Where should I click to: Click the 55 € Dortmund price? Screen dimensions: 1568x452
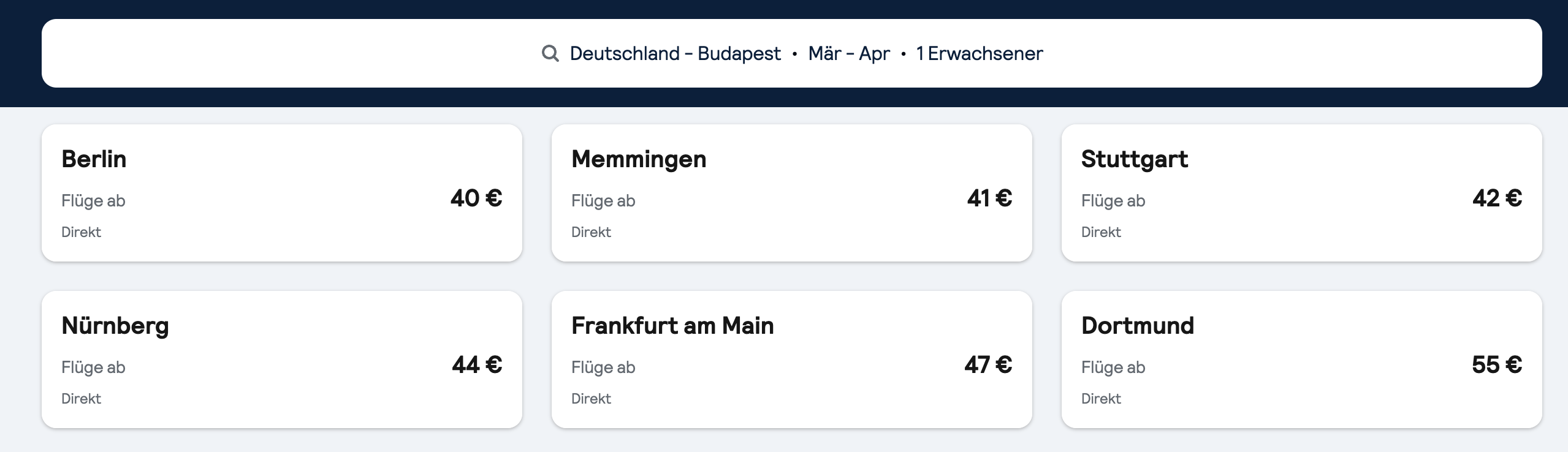coord(1497,364)
